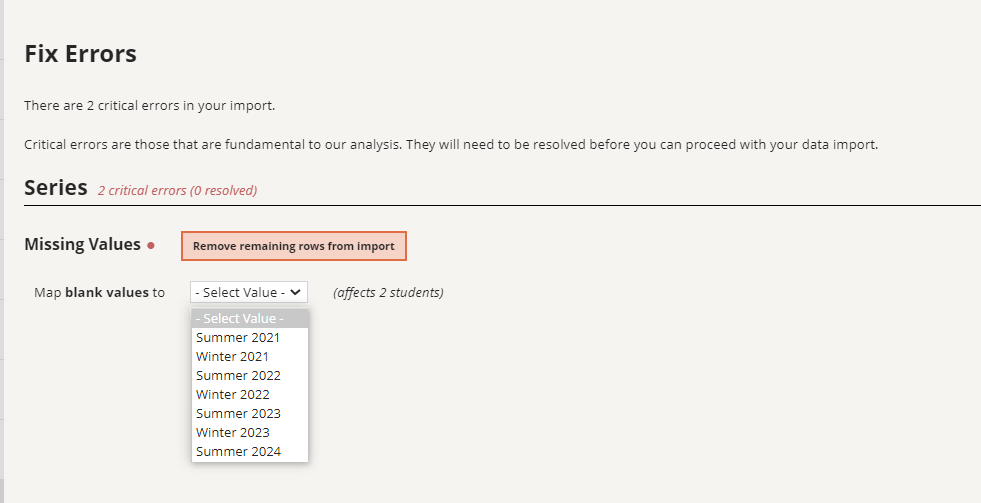The width and height of the screenshot is (981, 503).
Task: Click the chevron arrow on the Select Value dropdown
Action: (x=295, y=292)
